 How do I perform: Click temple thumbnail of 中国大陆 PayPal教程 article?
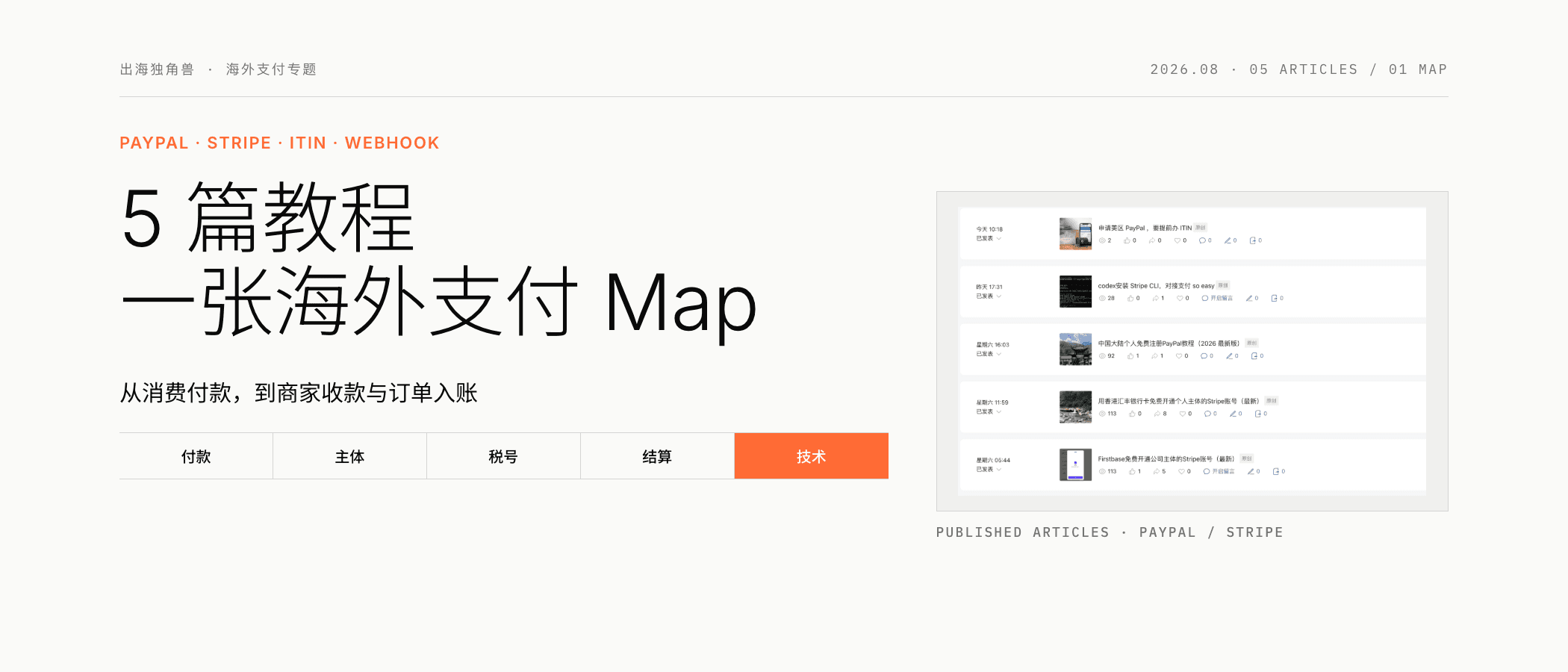(x=1075, y=349)
